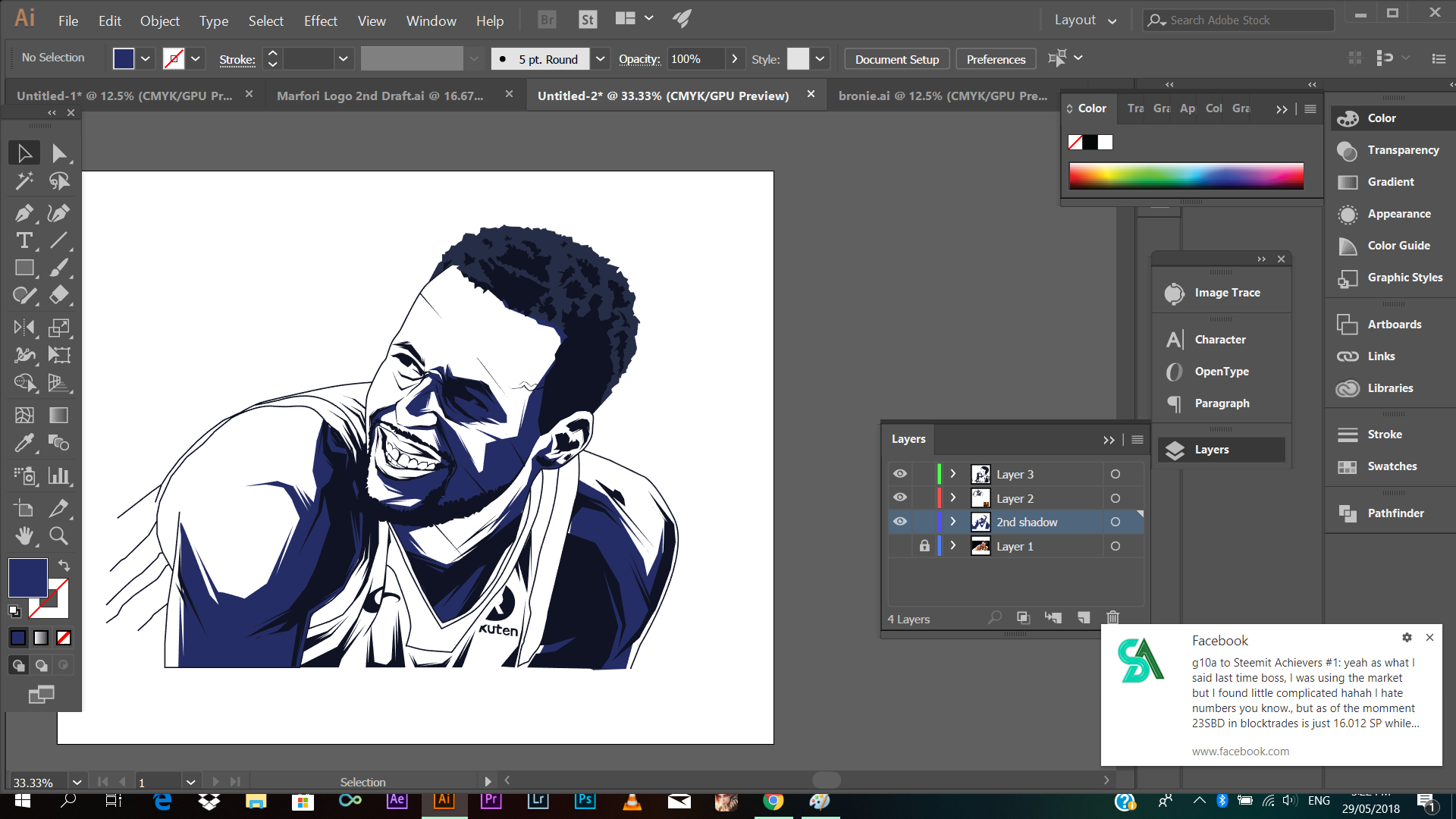
Task: Target 2nd shadow layer circle
Action: [1116, 522]
